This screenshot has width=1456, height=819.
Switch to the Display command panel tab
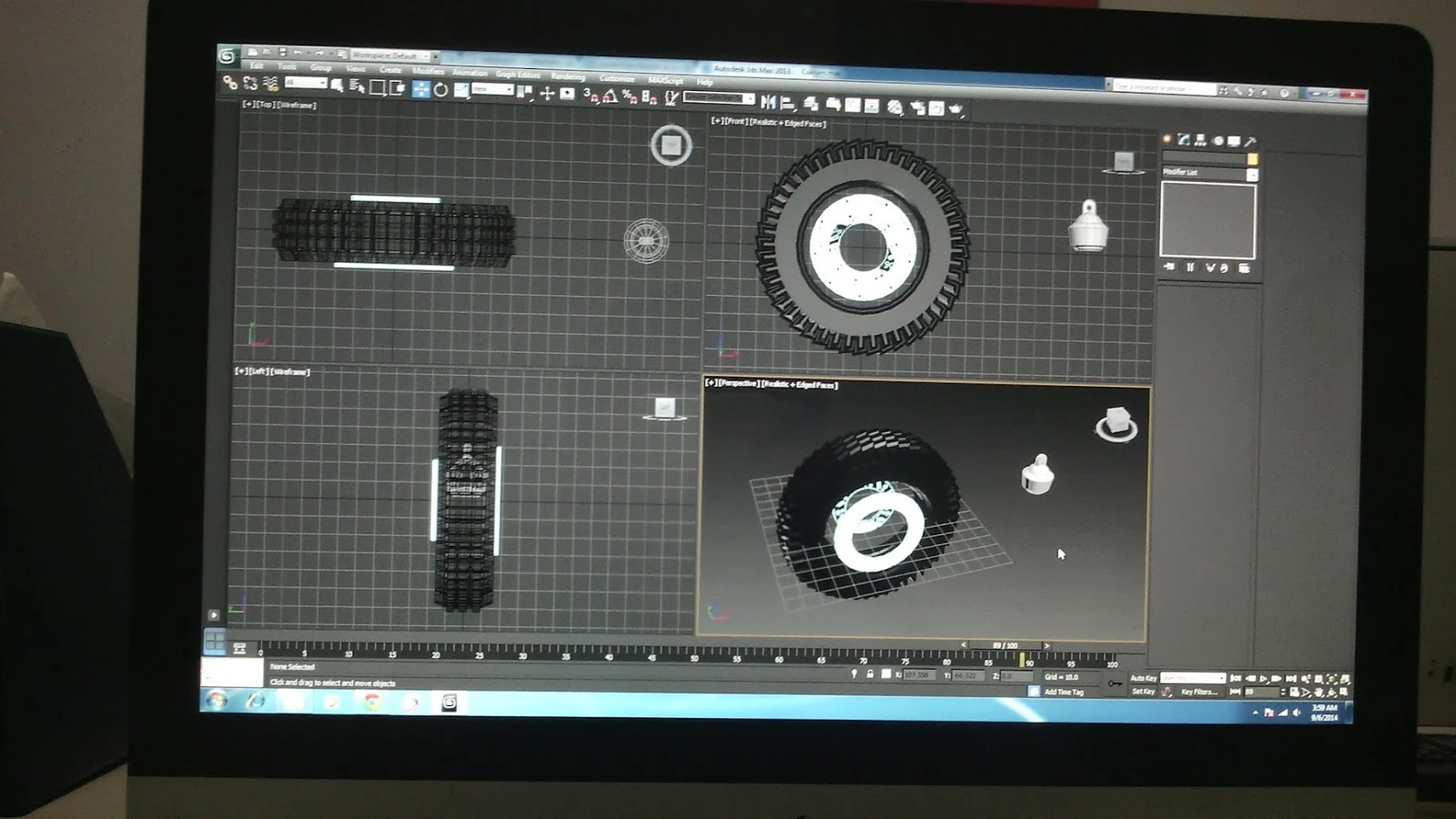(x=1234, y=140)
